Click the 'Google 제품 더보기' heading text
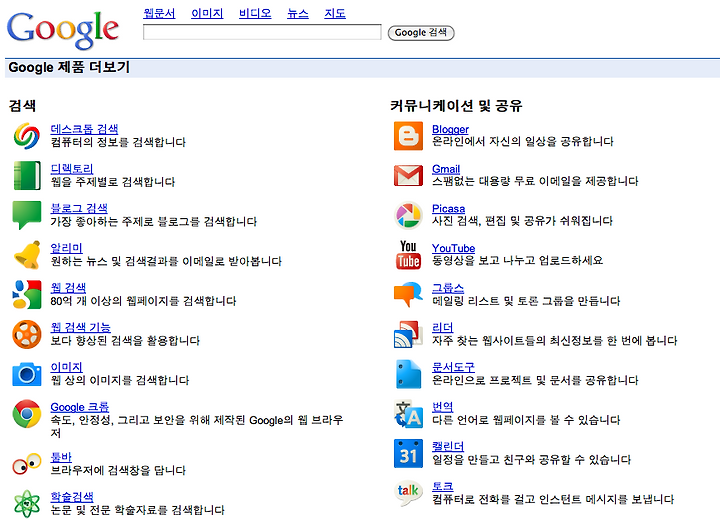 [69, 67]
